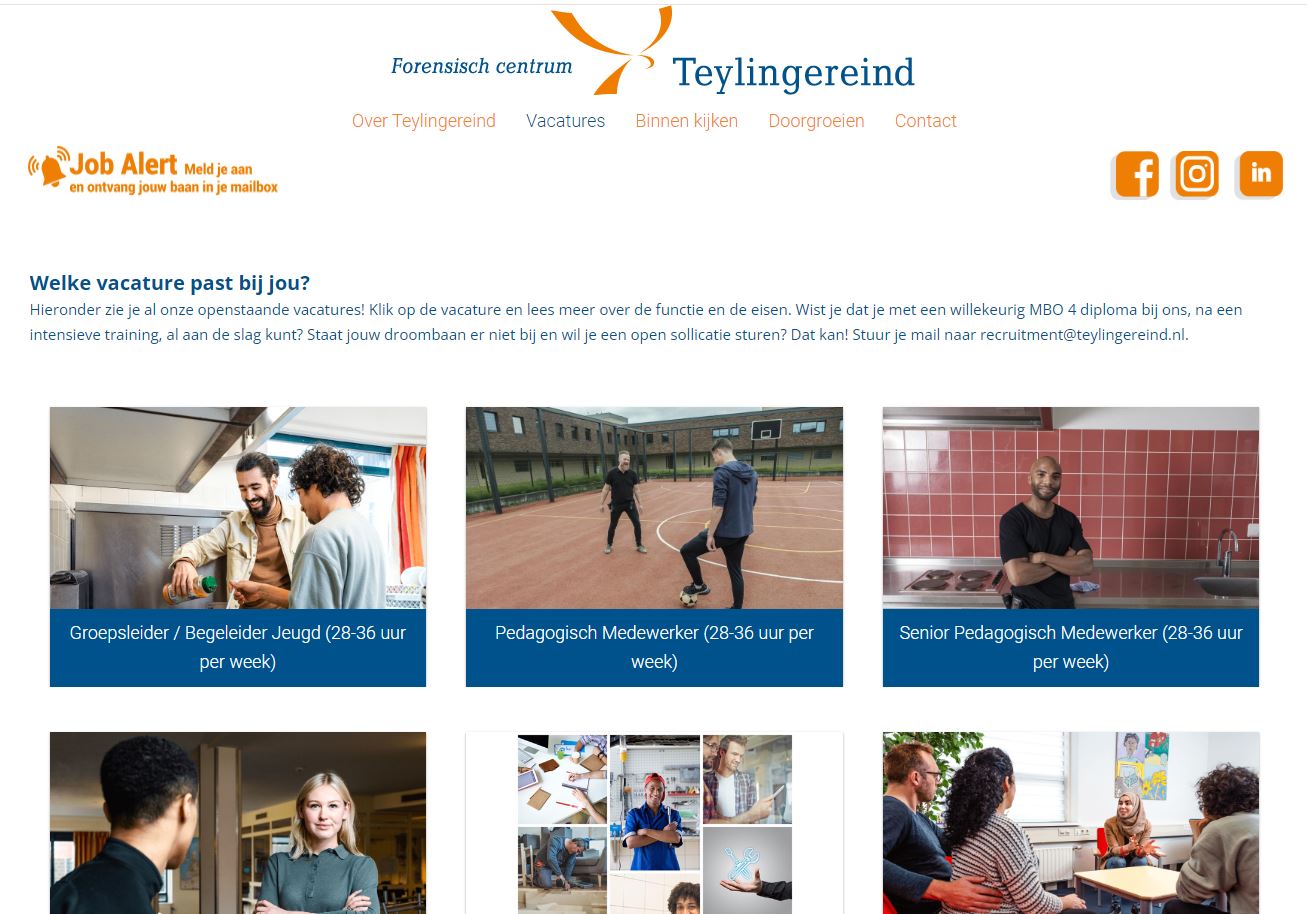The height and width of the screenshot is (914, 1307).
Task: Open the LinkedIn social icon
Action: pyautogui.click(x=1260, y=174)
